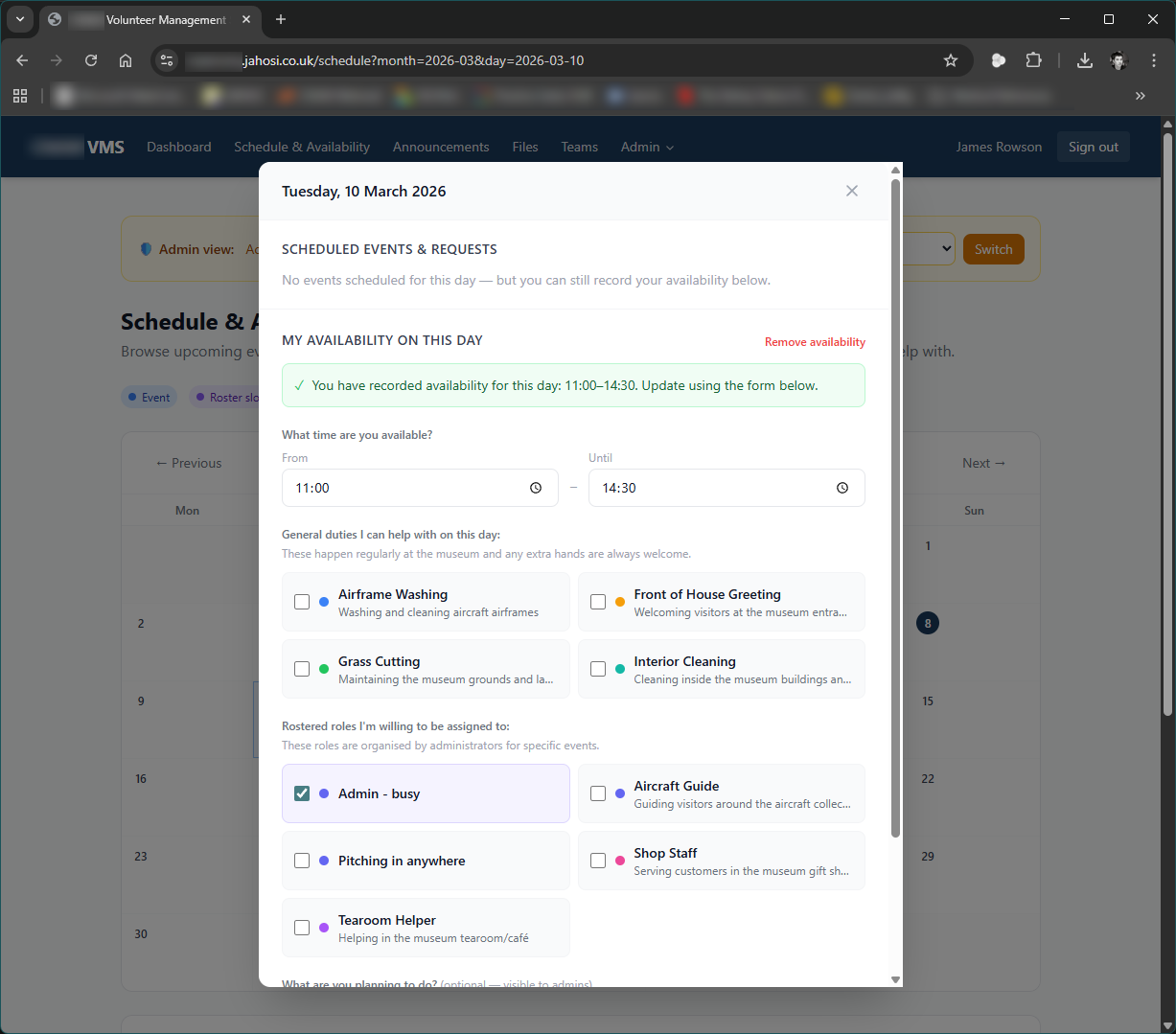
Task: Close the day details modal
Action: pos(851,191)
